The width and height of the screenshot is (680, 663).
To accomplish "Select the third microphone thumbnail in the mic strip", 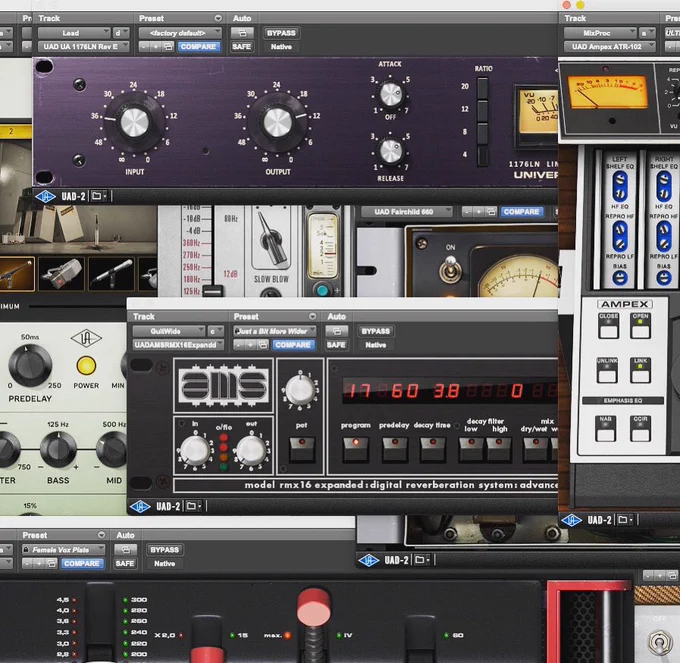I will pos(111,274).
